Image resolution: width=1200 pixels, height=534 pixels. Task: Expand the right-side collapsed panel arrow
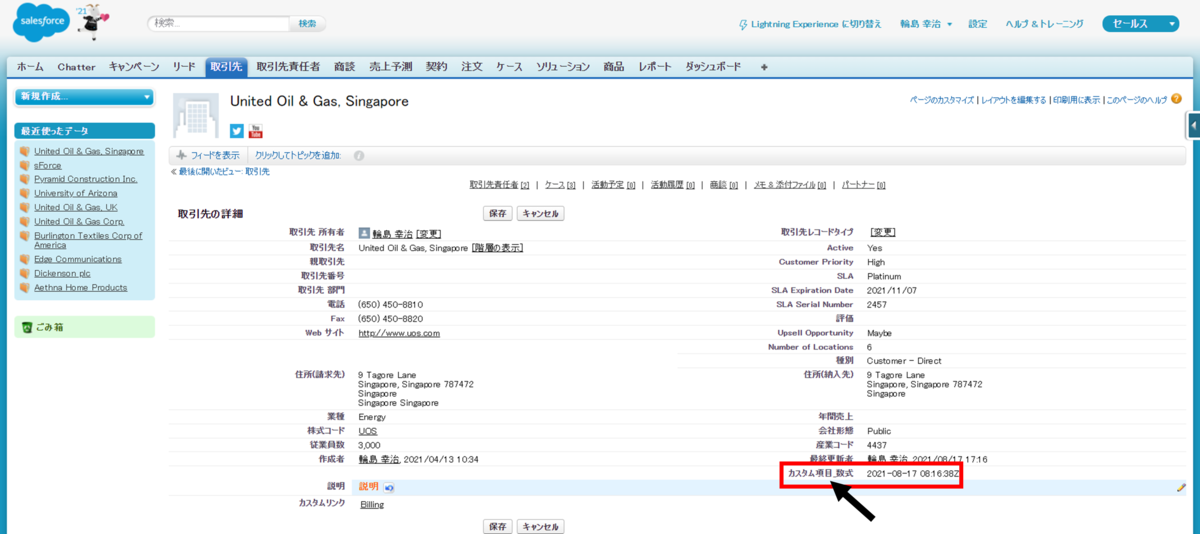tap(1194, 125)
